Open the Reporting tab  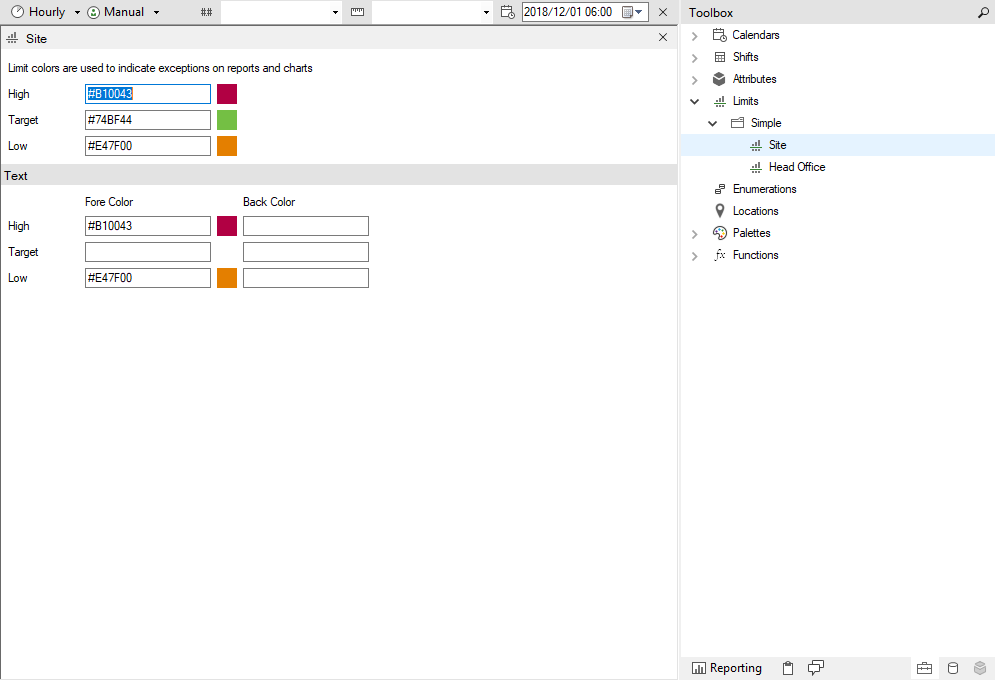point(727,668)
